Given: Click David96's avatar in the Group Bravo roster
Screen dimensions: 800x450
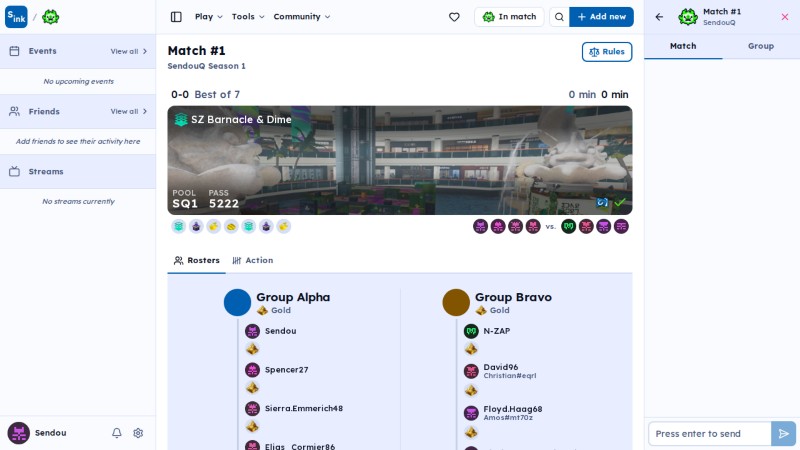Looking at the screenshot, I should click(x=471, y=371).
